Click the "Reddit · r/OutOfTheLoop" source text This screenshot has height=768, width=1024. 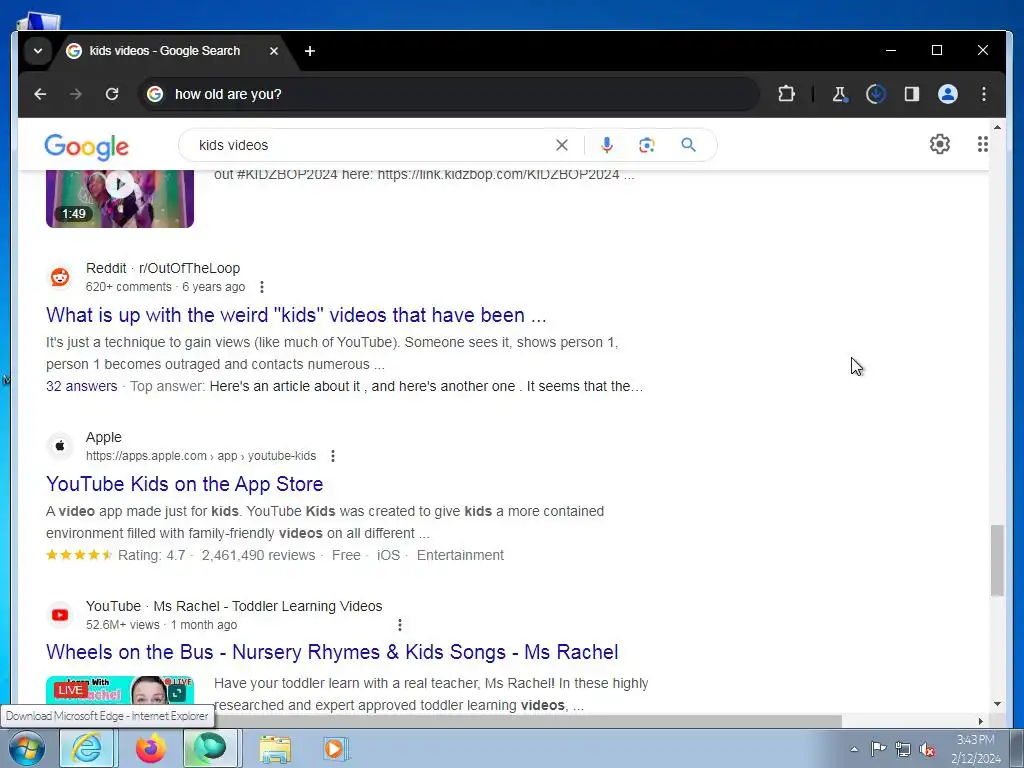(163, 268)
